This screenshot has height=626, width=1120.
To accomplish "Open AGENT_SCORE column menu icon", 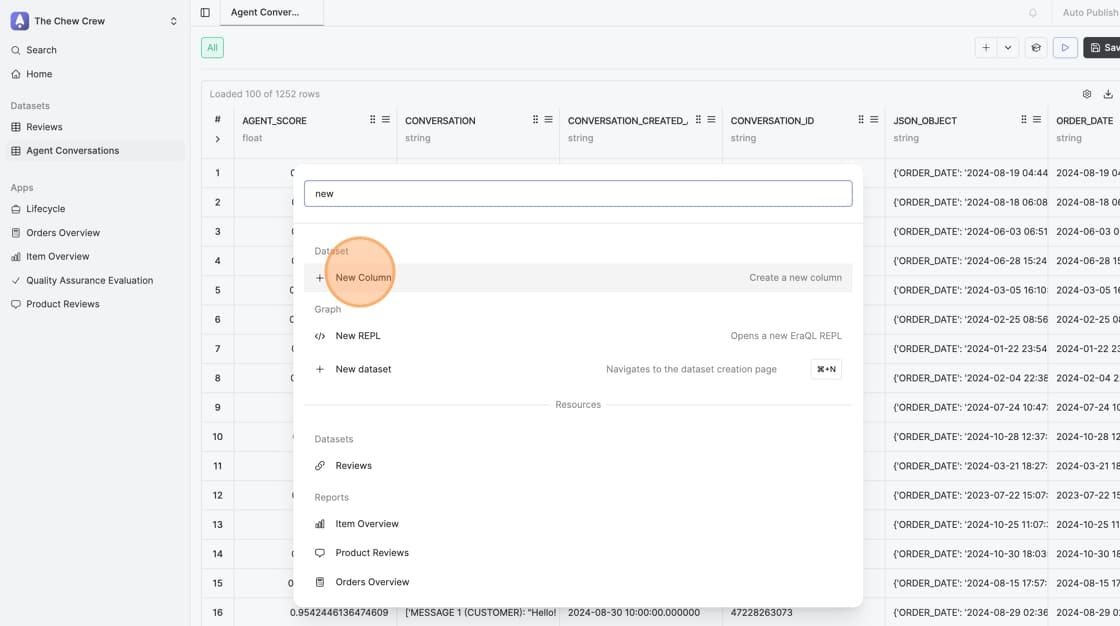I will [386, 120].
